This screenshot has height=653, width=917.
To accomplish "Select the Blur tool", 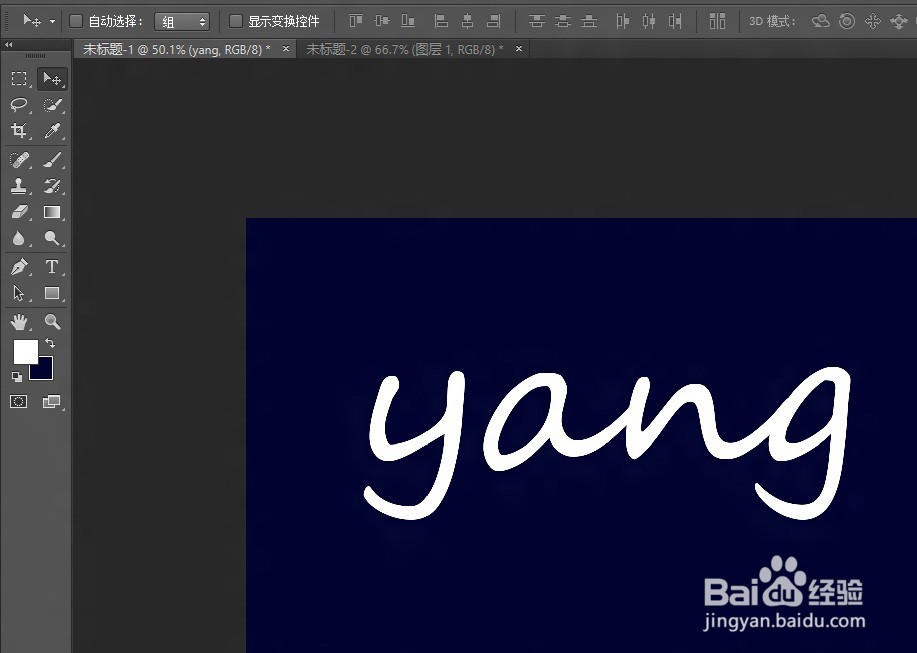I will click(19, 238).
